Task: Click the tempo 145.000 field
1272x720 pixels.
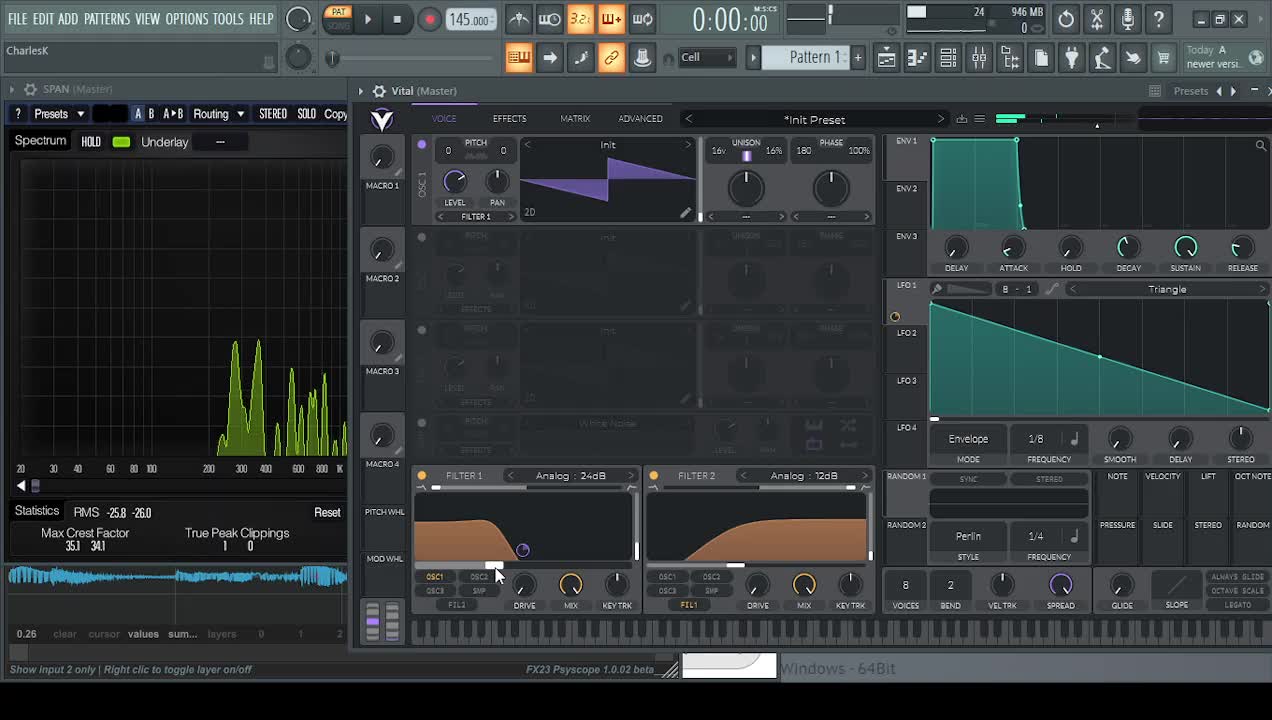Action: 470,20
